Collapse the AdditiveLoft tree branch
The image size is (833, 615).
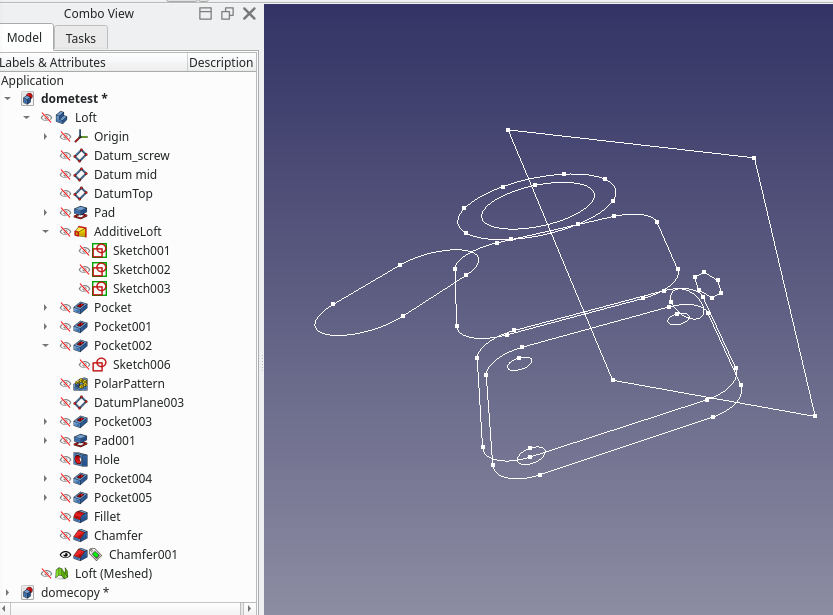[44, 231]
